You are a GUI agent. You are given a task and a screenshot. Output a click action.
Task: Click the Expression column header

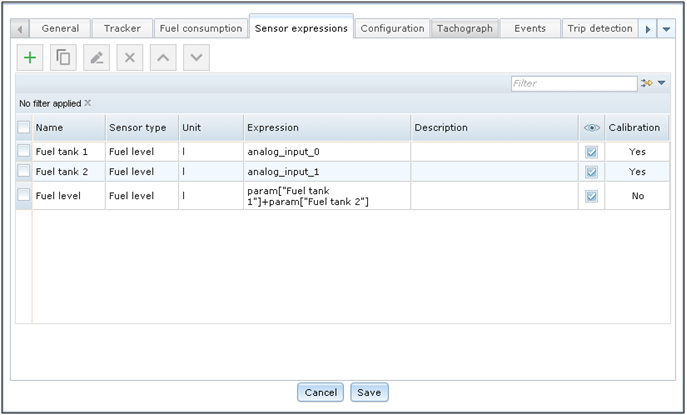pyautogui.click(x=327, y=128)
